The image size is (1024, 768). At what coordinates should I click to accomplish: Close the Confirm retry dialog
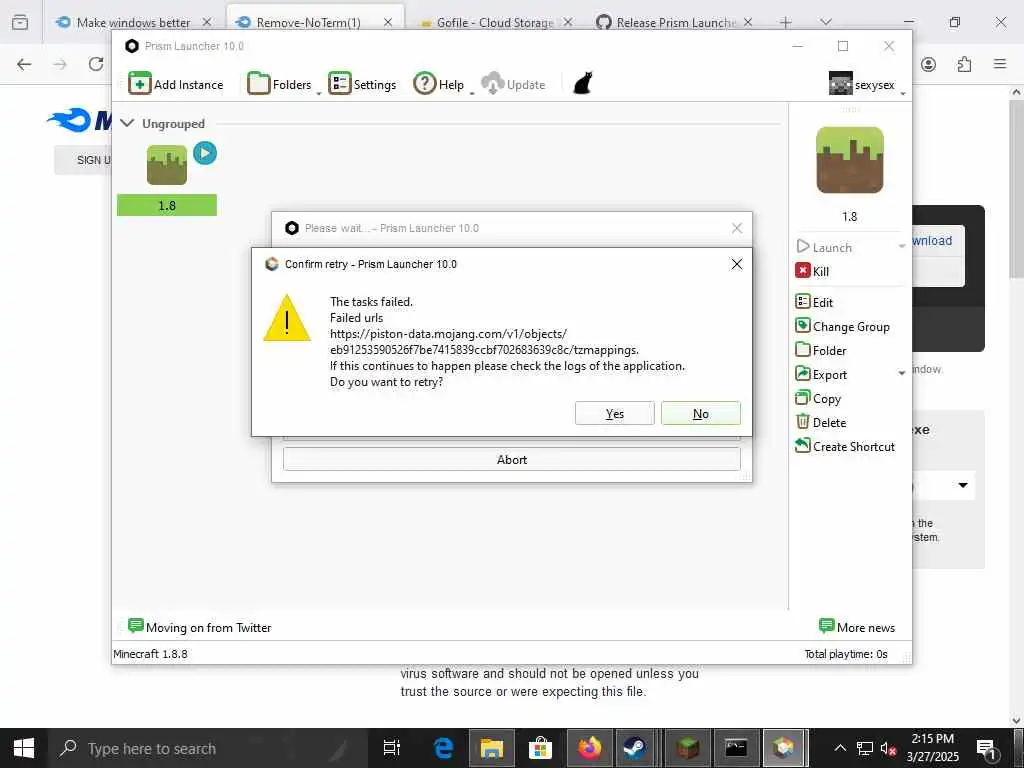[737, 264]
